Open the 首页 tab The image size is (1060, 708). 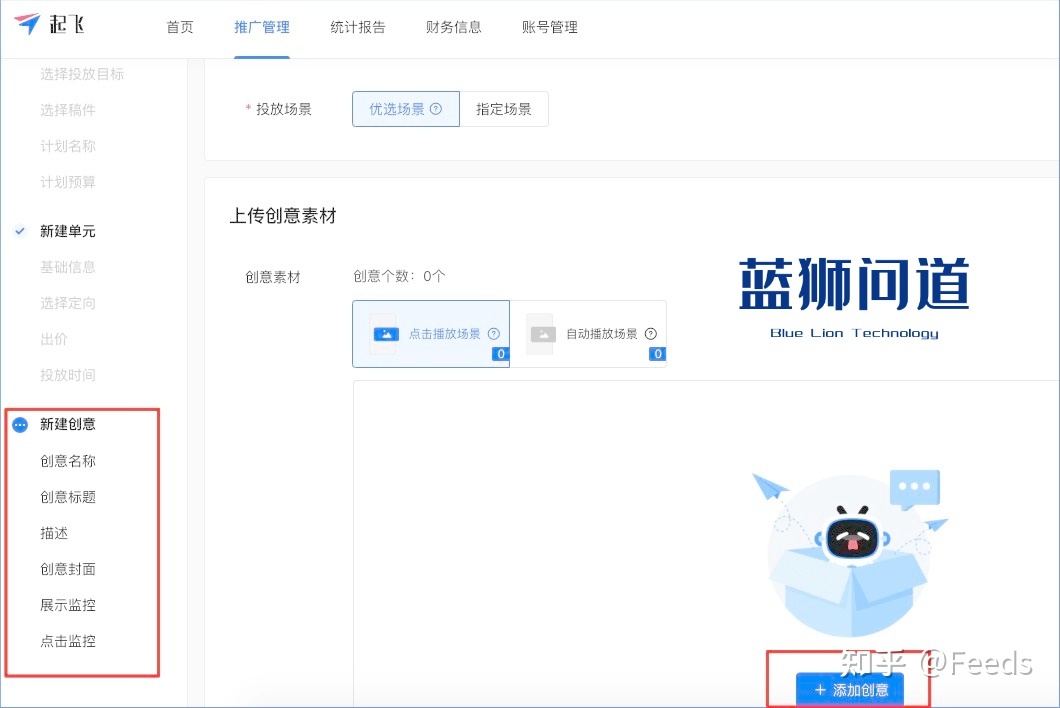[x=180, y=27]
